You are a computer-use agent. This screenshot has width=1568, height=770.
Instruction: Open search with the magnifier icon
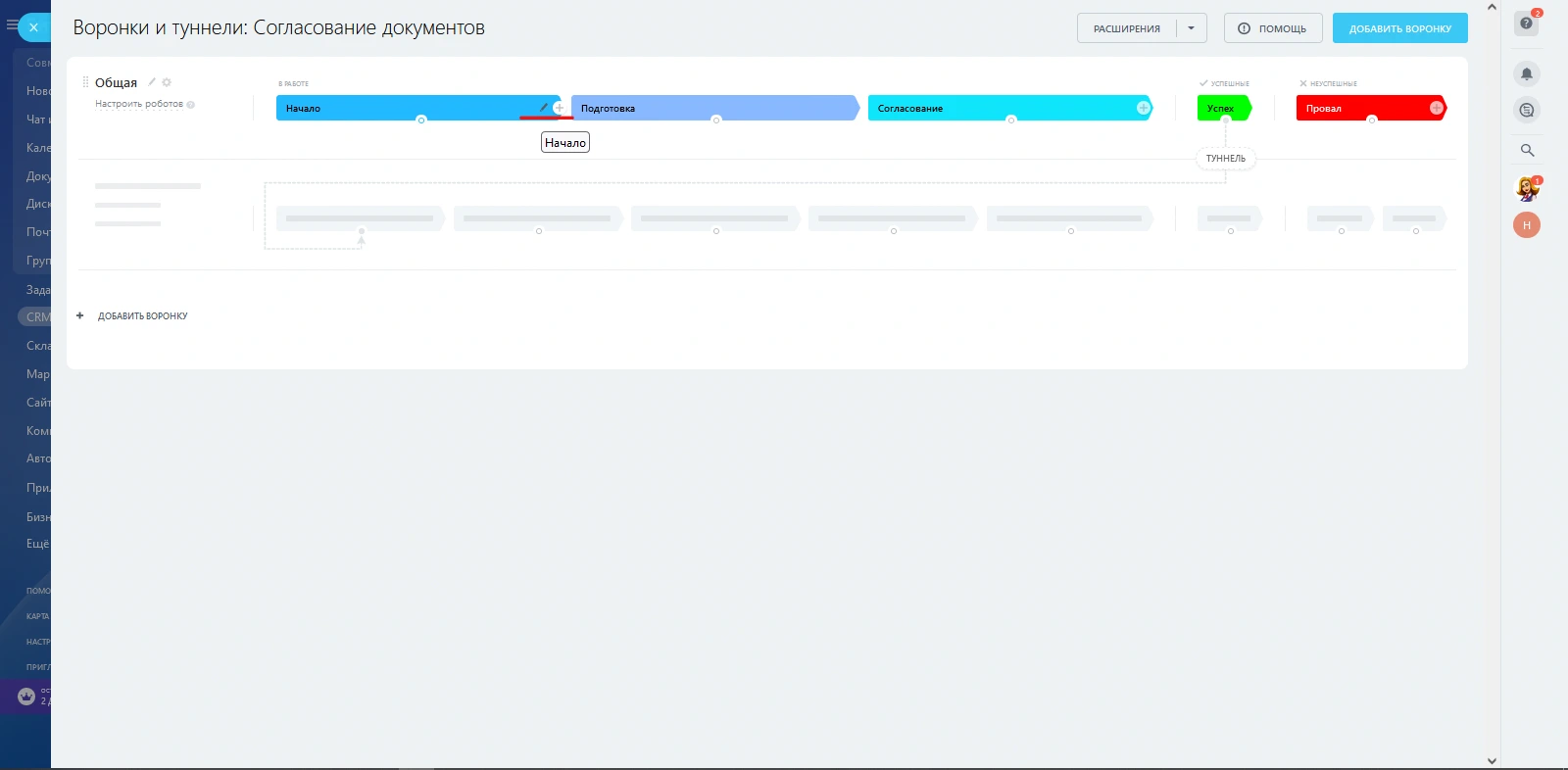pyautogui.click(x=1526, y=150)
